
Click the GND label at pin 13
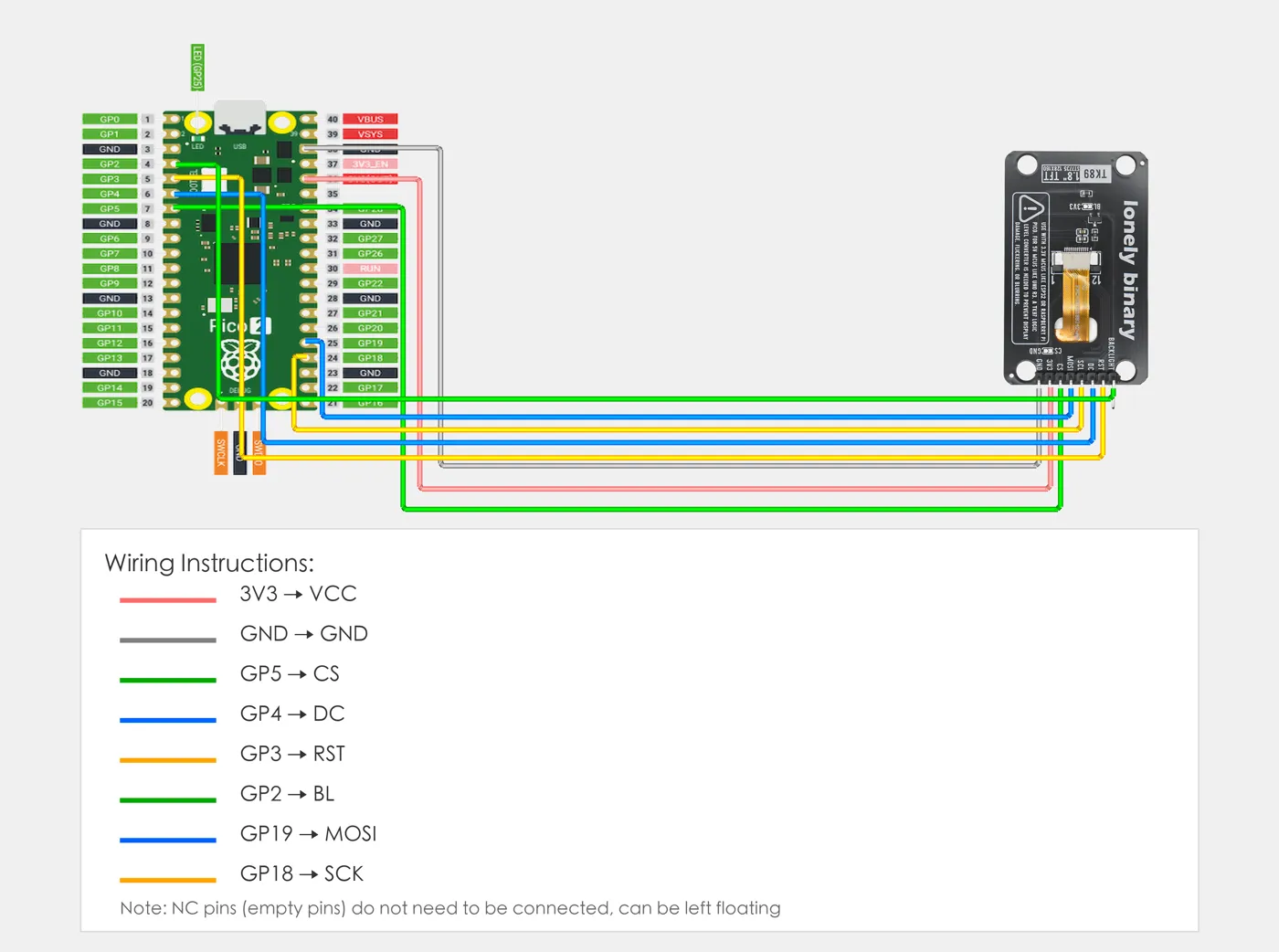tap(110, 299)
